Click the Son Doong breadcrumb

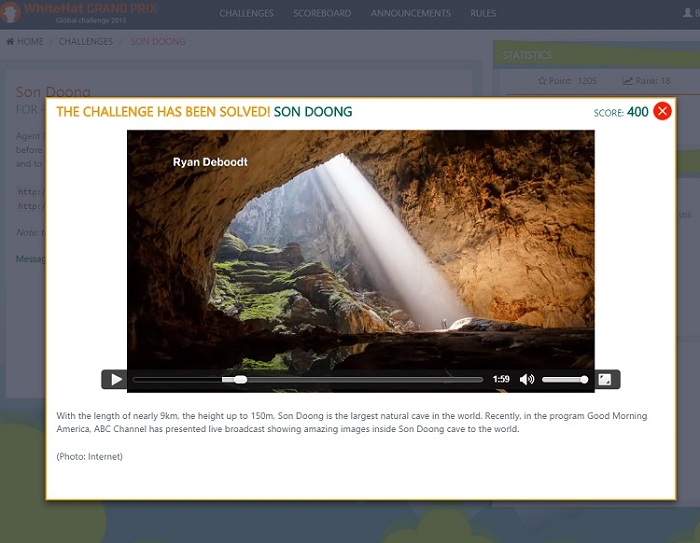158,42
